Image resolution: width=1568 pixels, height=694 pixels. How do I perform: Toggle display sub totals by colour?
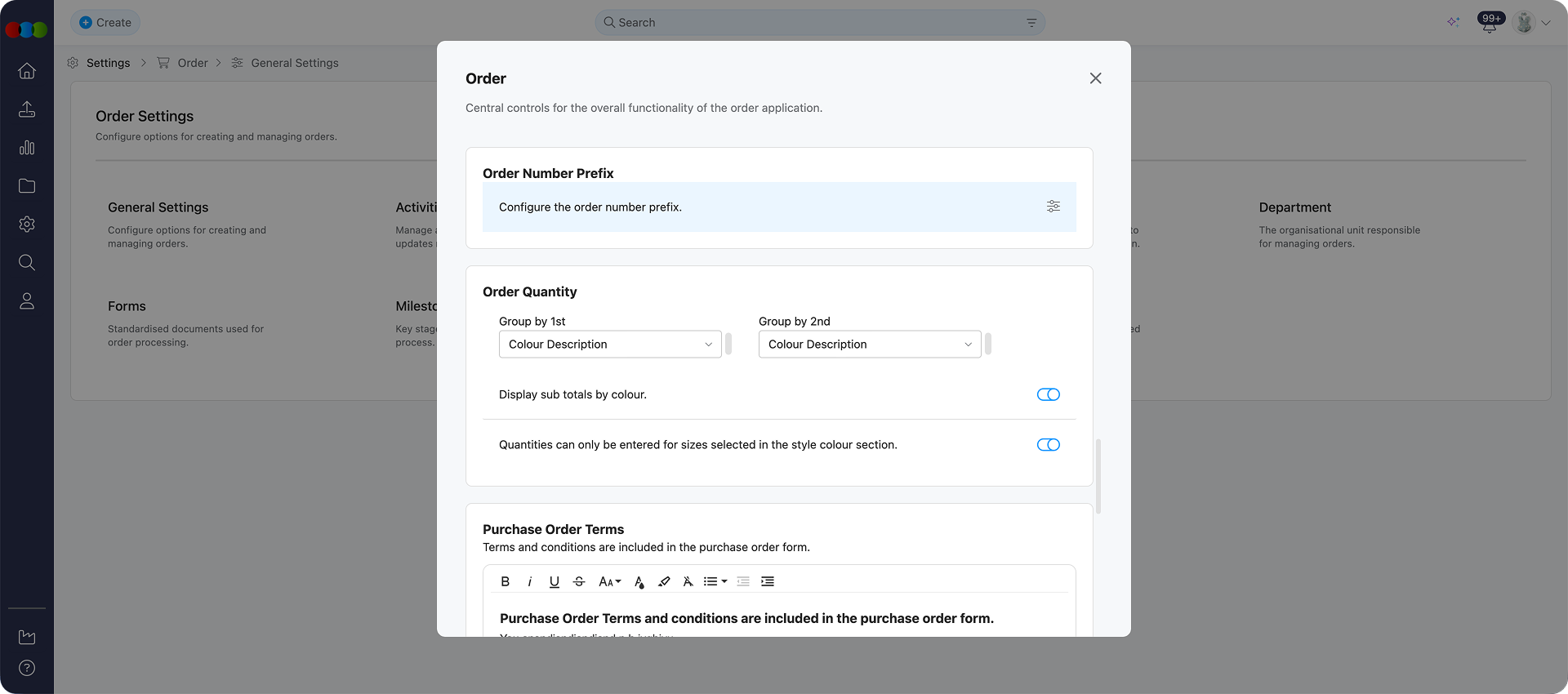point(1048,394)
